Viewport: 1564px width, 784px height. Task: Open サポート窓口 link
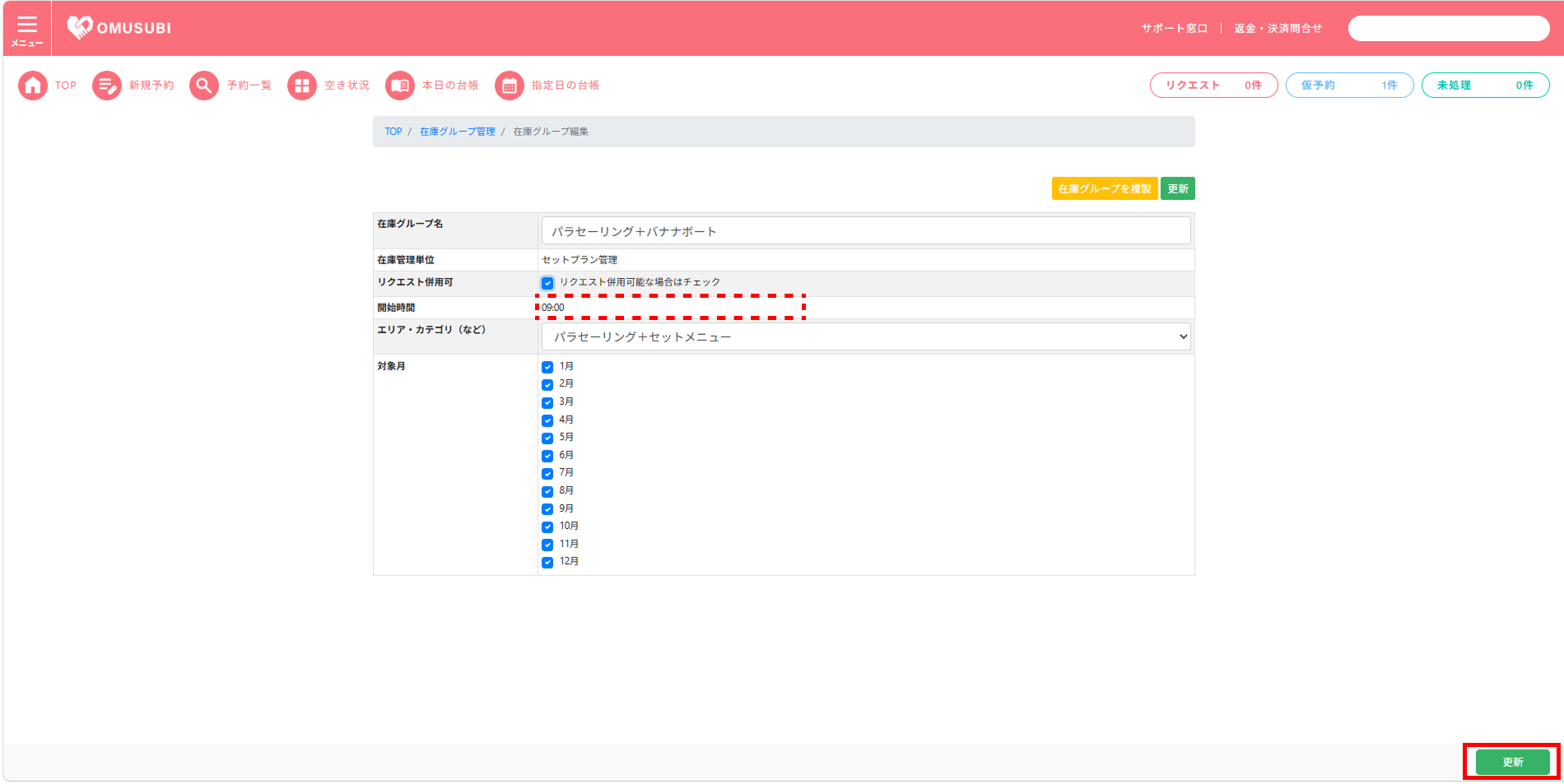coord(1175,29)
